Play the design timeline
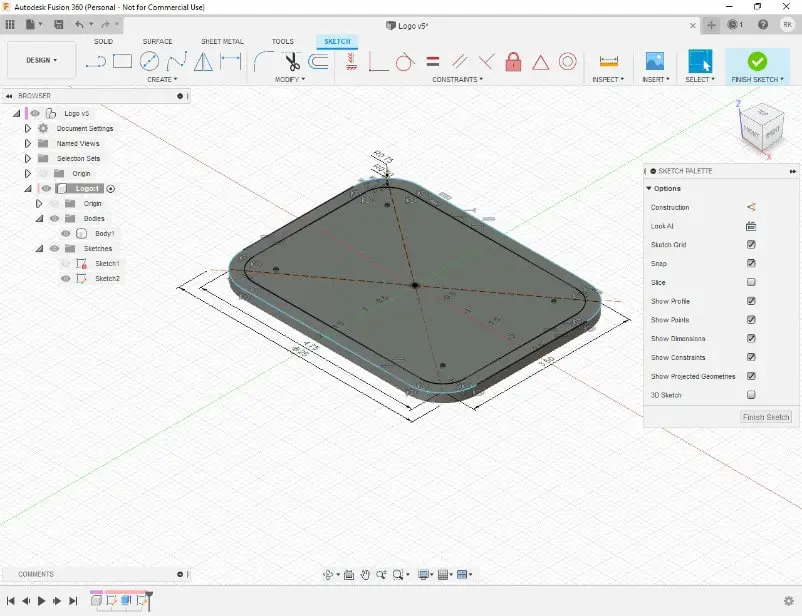This screenshot has height=616, width=802. tap(41, 601)
